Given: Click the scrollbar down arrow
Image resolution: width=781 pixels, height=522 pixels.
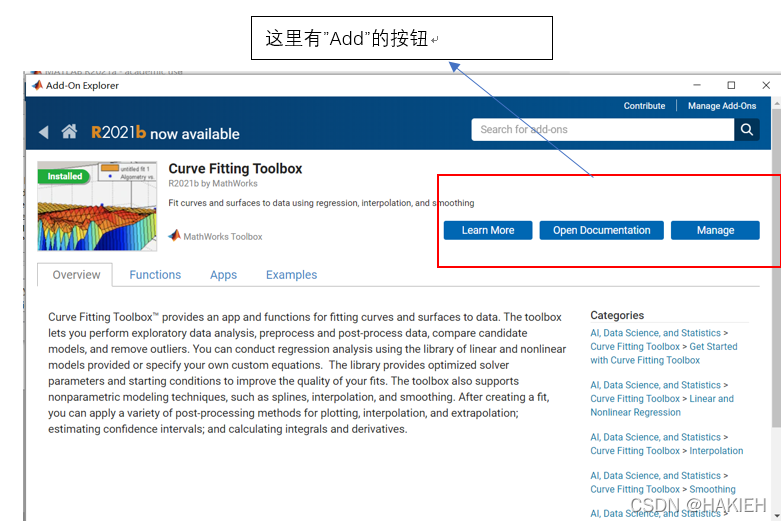Looking at the screenshot, I should [776, 516].
